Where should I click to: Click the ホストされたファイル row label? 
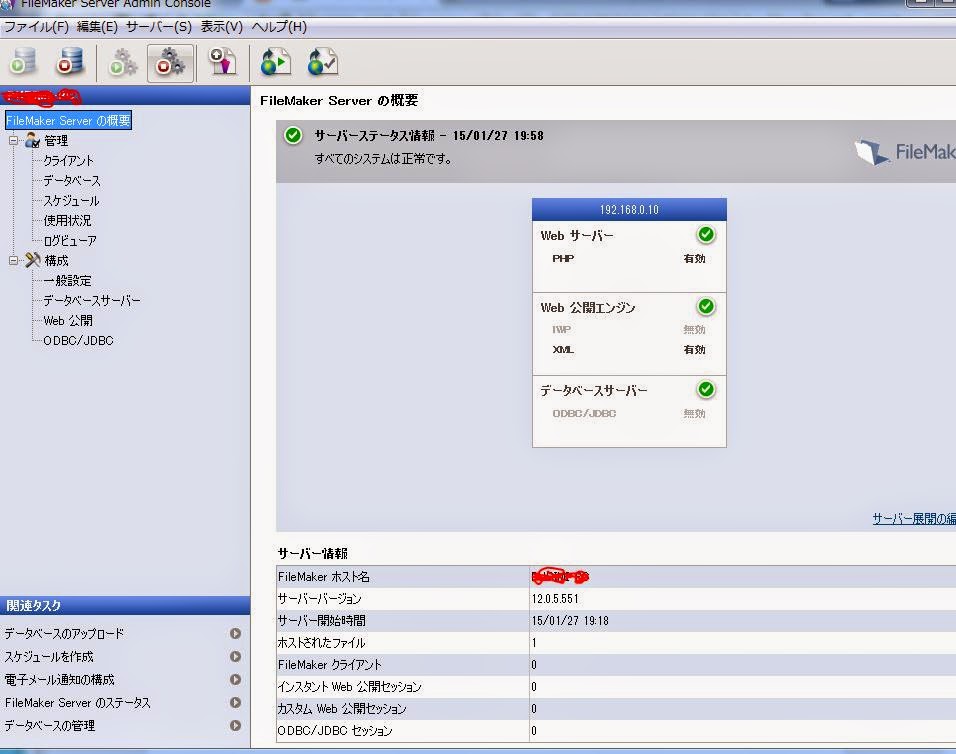pos(321,642)
